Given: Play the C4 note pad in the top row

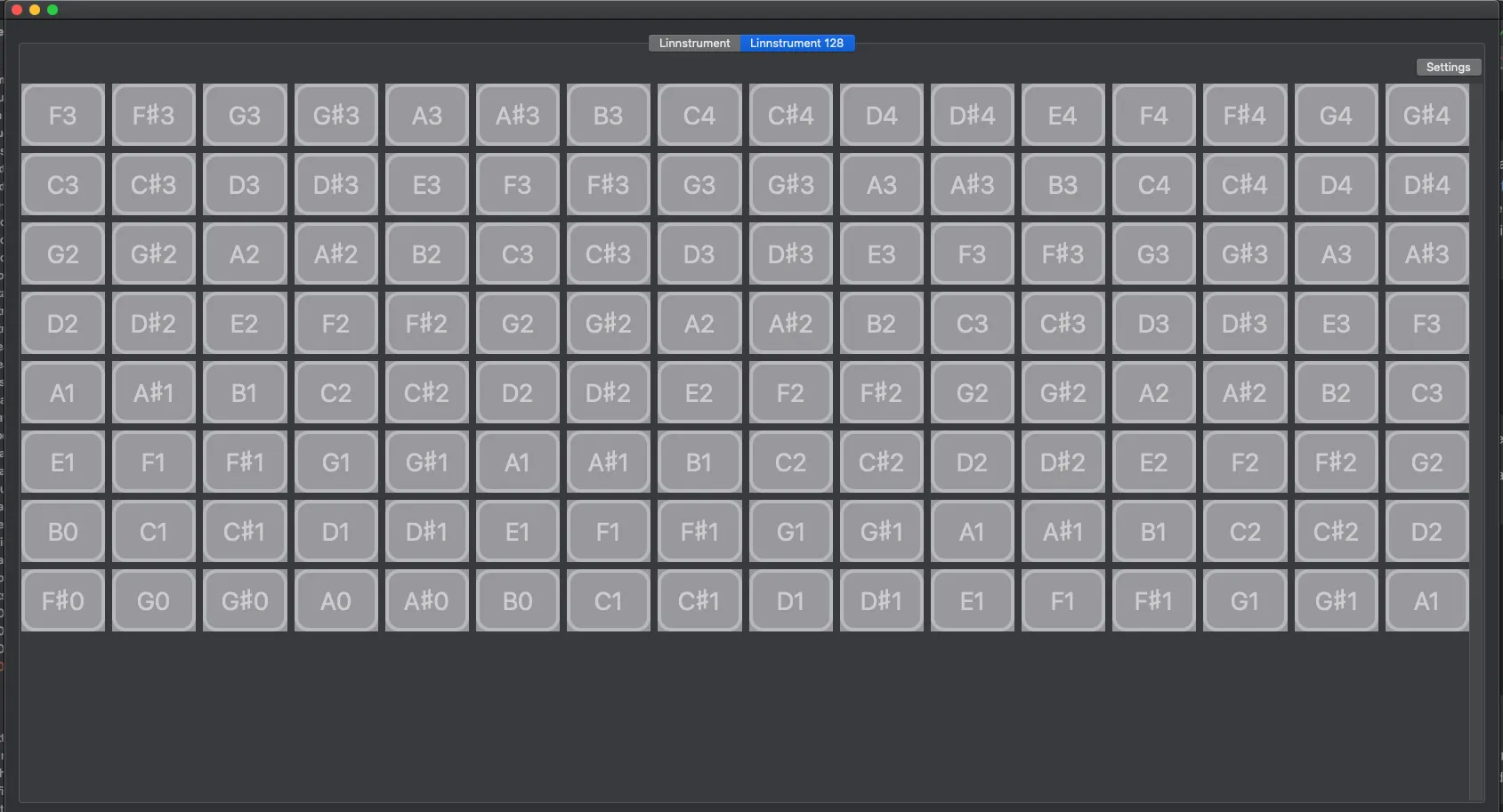Looking at the screenshot, I should click(699, 115).
